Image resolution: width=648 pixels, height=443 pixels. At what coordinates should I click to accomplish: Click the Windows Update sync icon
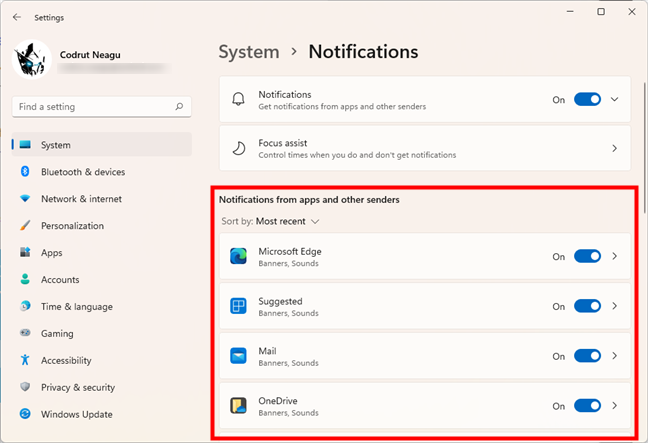pyautogui.click(x=25, y=414)
